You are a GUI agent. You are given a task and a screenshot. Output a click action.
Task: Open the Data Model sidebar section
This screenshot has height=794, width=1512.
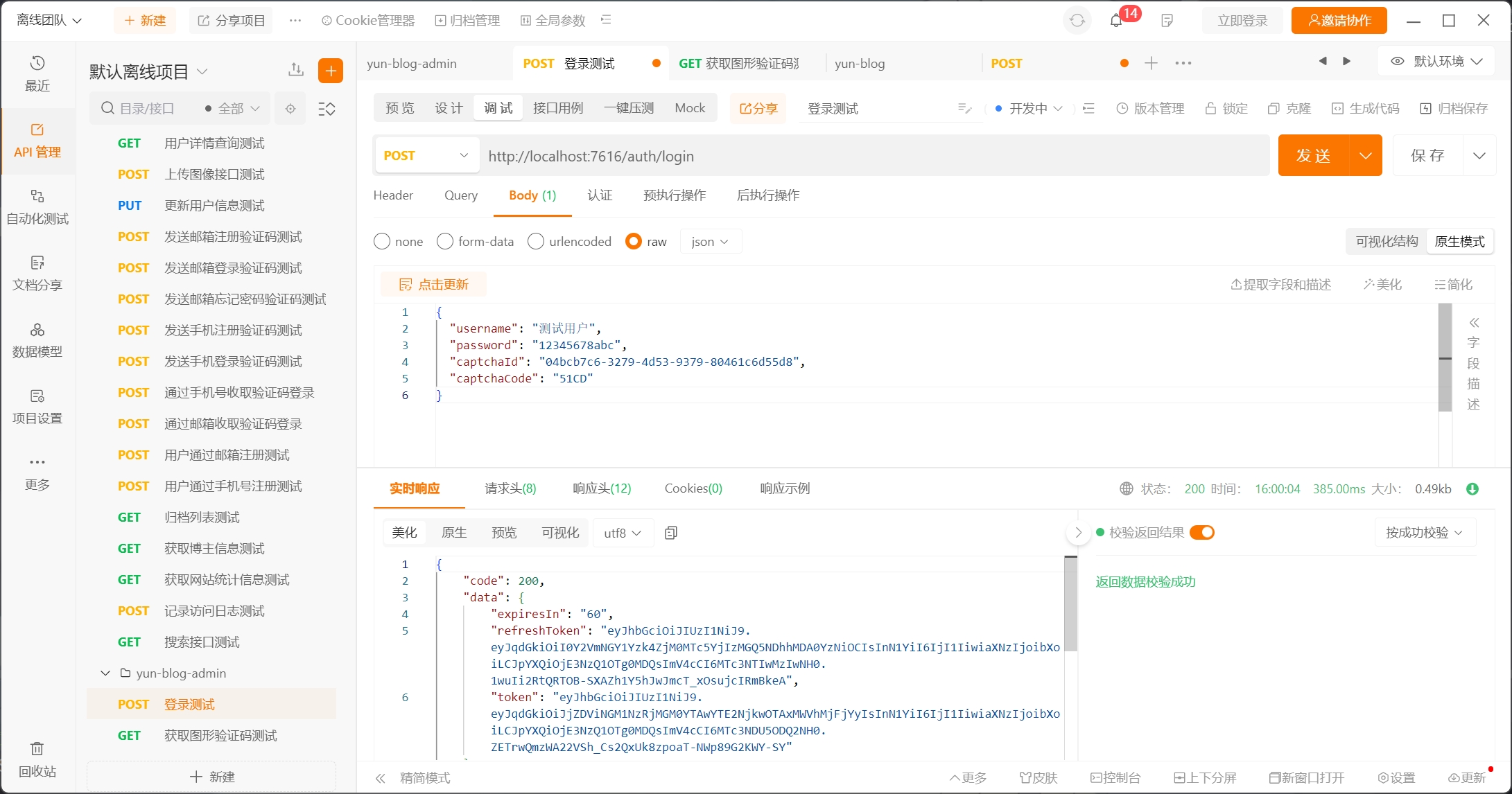(x=37, y=339)
